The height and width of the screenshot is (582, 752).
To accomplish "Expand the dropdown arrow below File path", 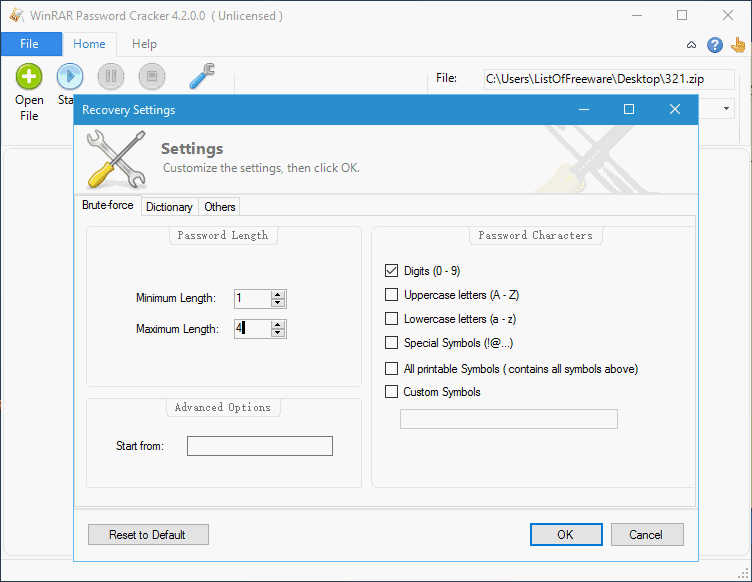I will point(726,108).
